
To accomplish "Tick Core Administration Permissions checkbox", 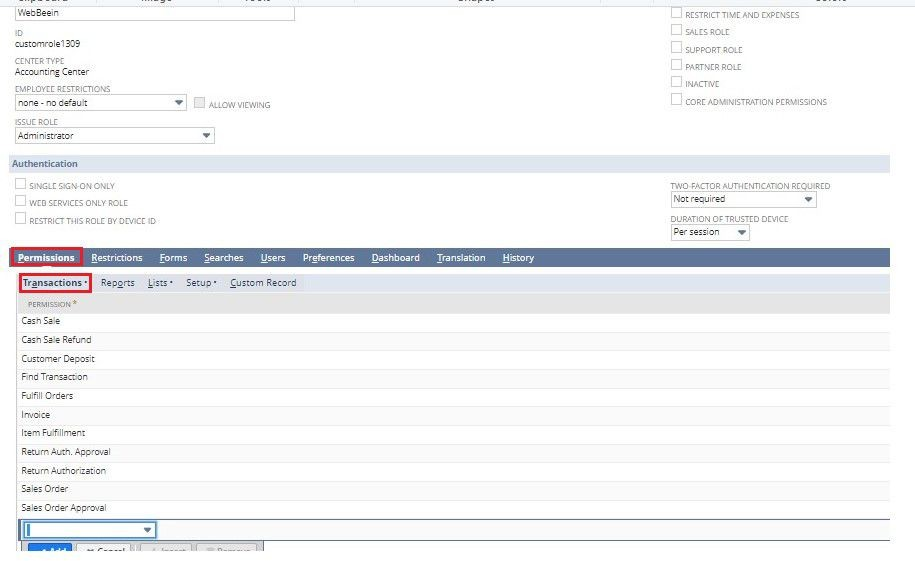I will pos(677,101).
